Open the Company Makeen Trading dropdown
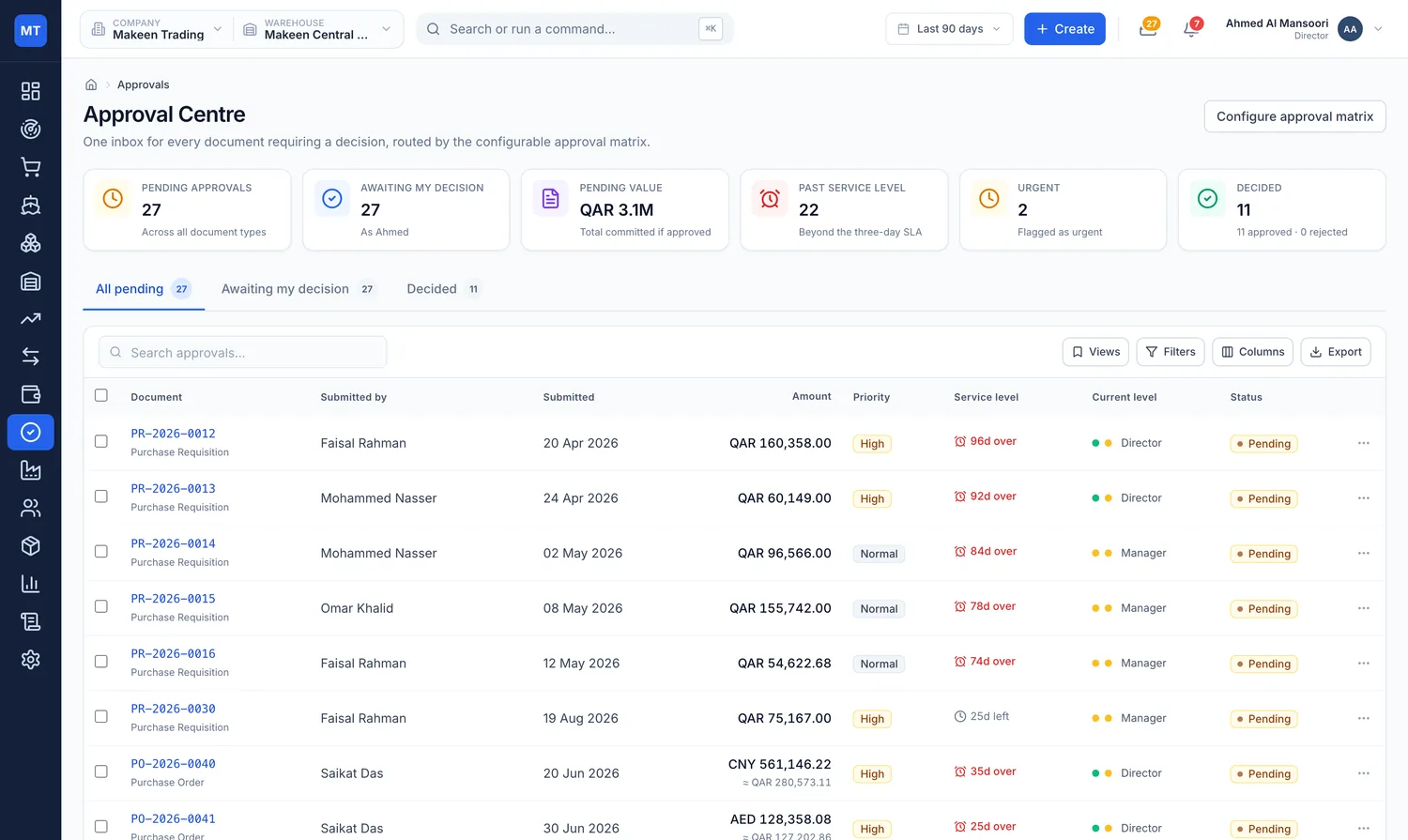The image size is (1408, 840). pyautogui.click(x=157, y=29)
